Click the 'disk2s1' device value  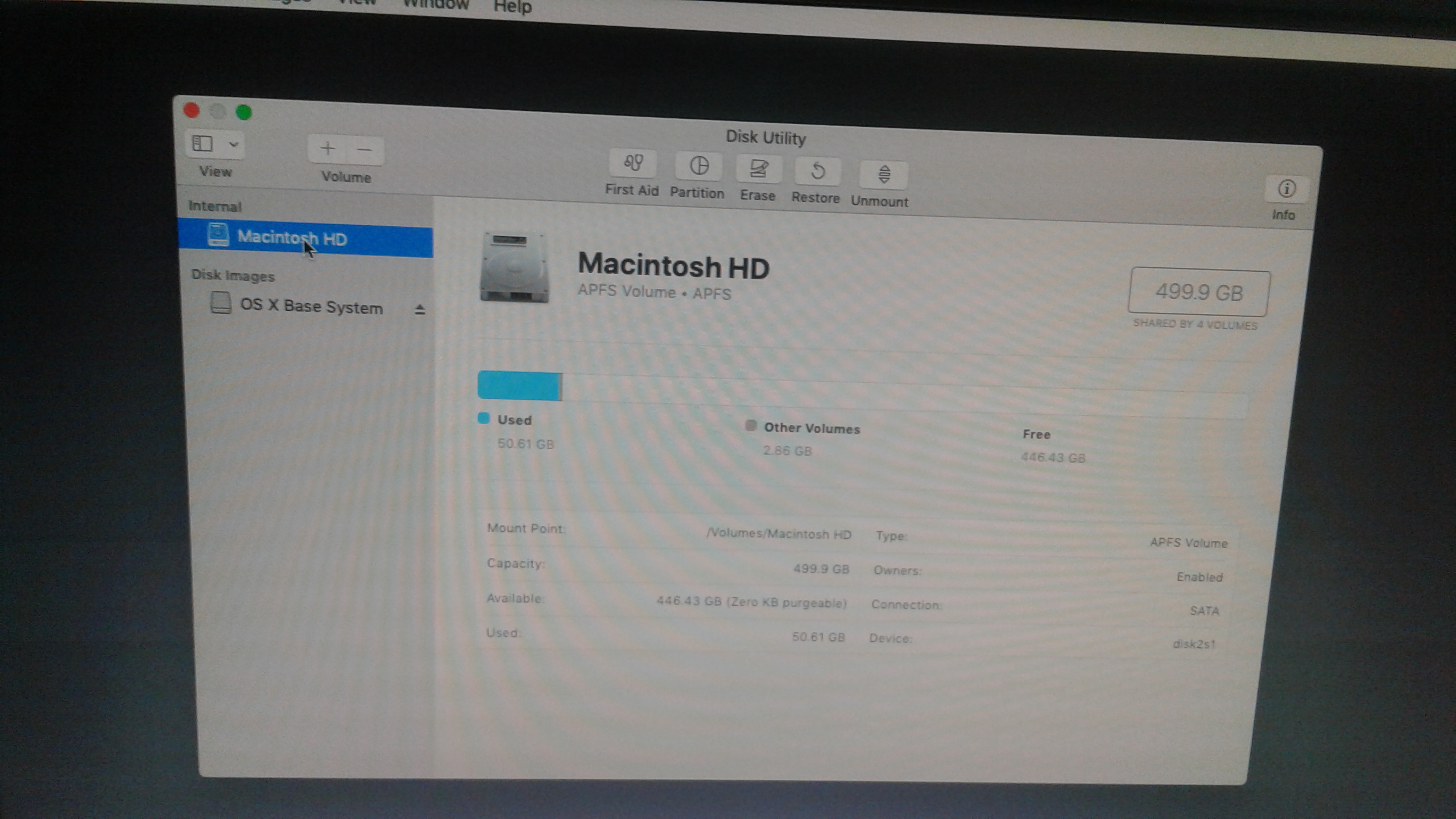(x=1194, y=644)
